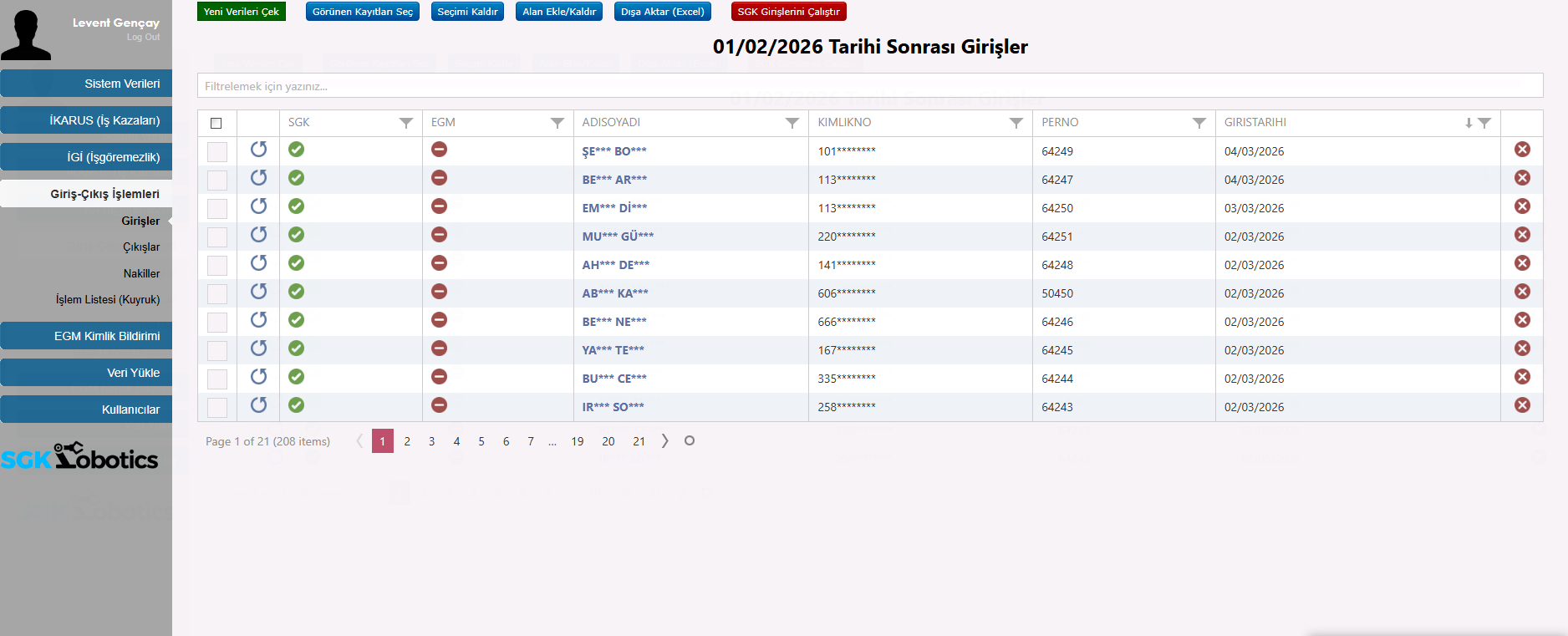
Task: Click the Log Out link
Action: (x=143, y=38)
